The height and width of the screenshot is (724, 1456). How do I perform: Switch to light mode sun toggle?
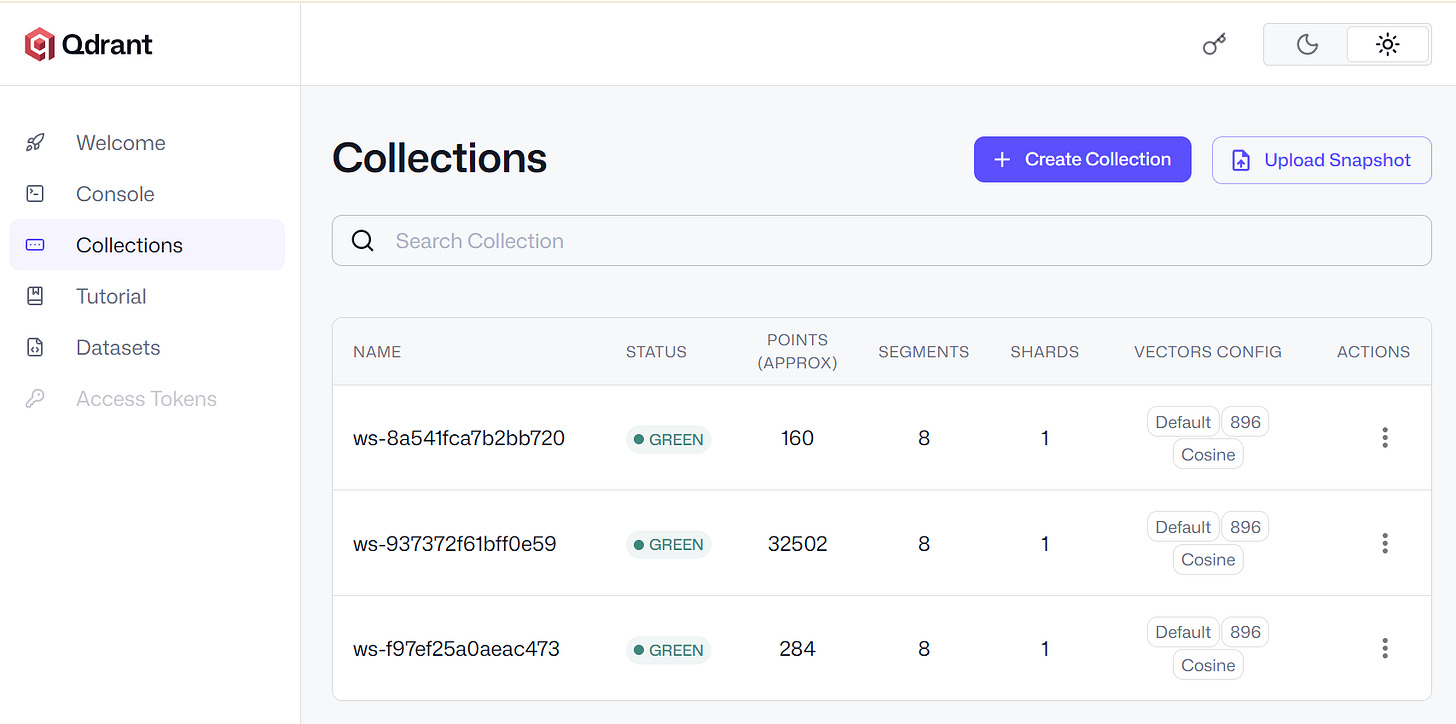pyautogui.click(x=1388, y=44)
